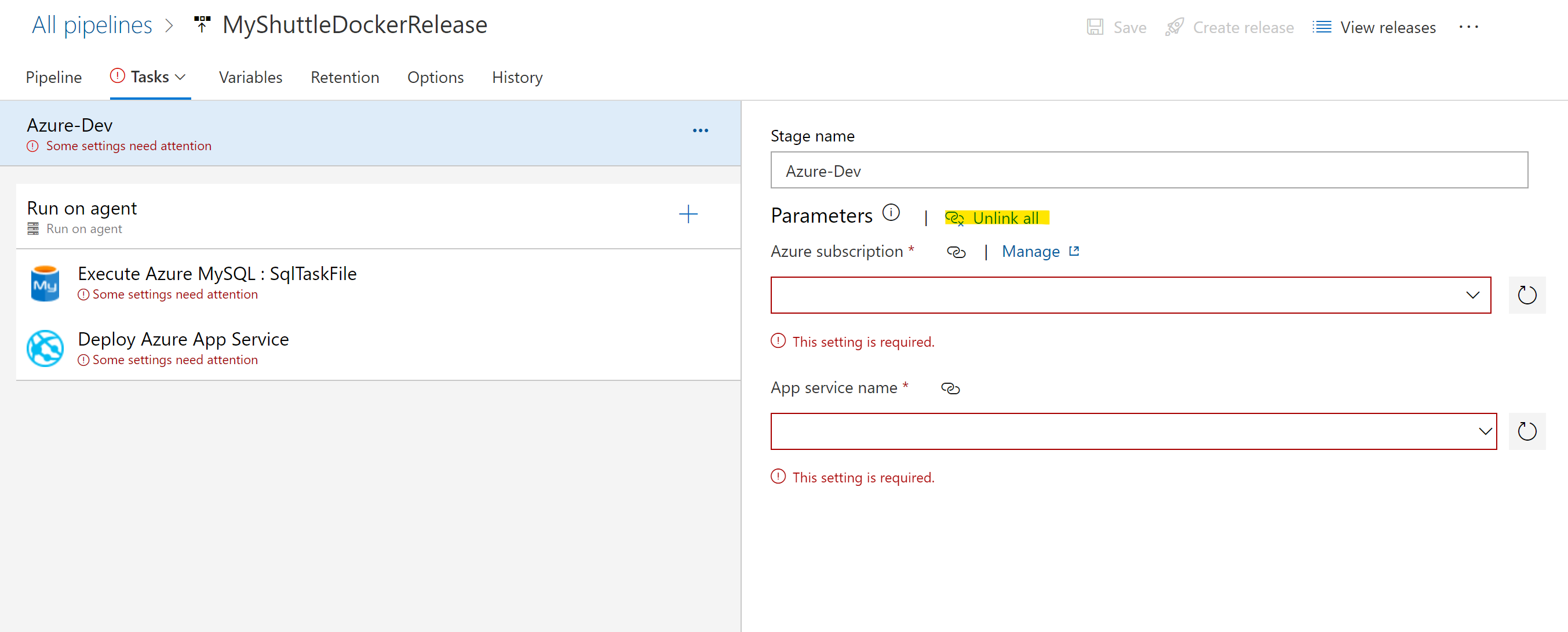Expand the Tasks tab chevron

pyautogui.click(x=180, y=77)
